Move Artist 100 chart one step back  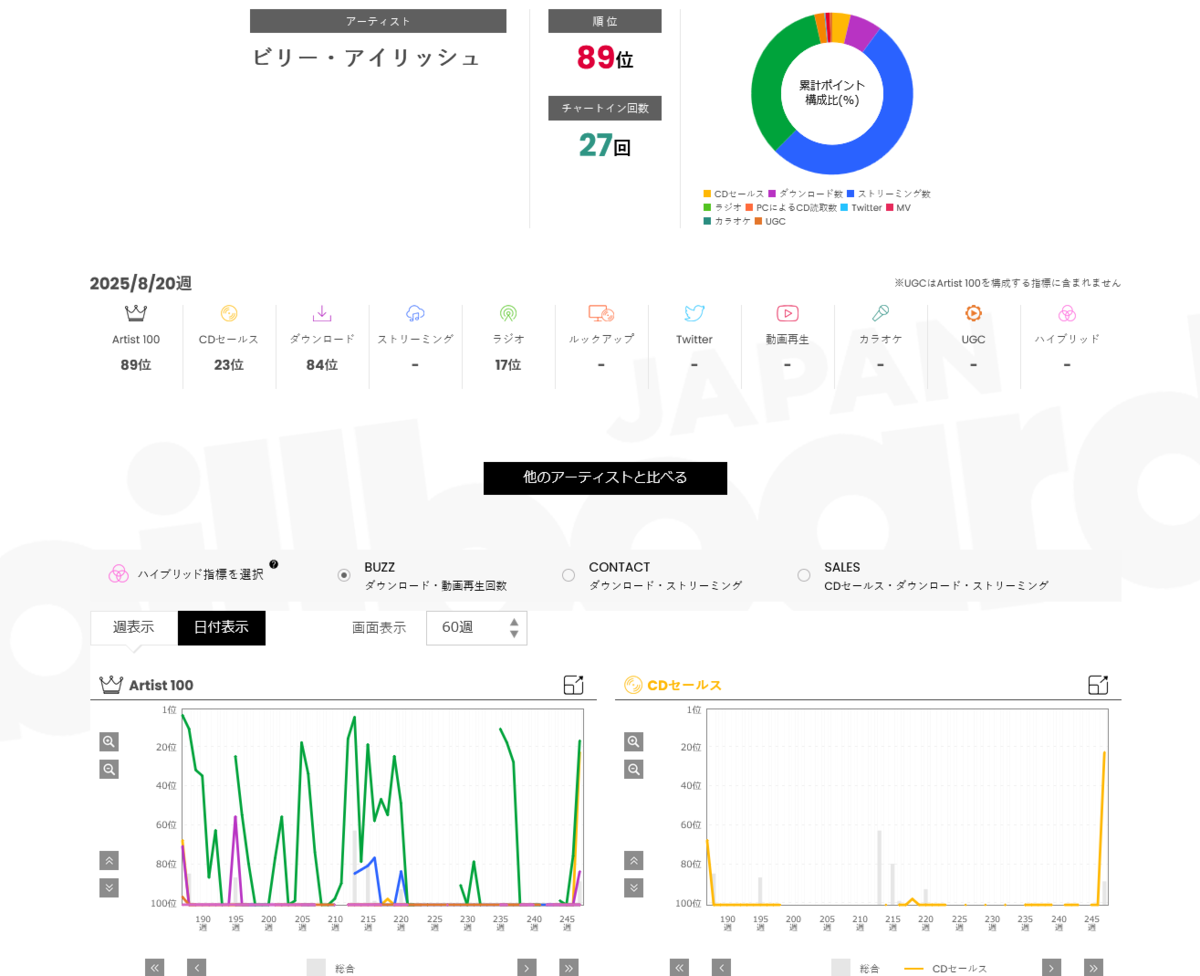pos(197,968)
